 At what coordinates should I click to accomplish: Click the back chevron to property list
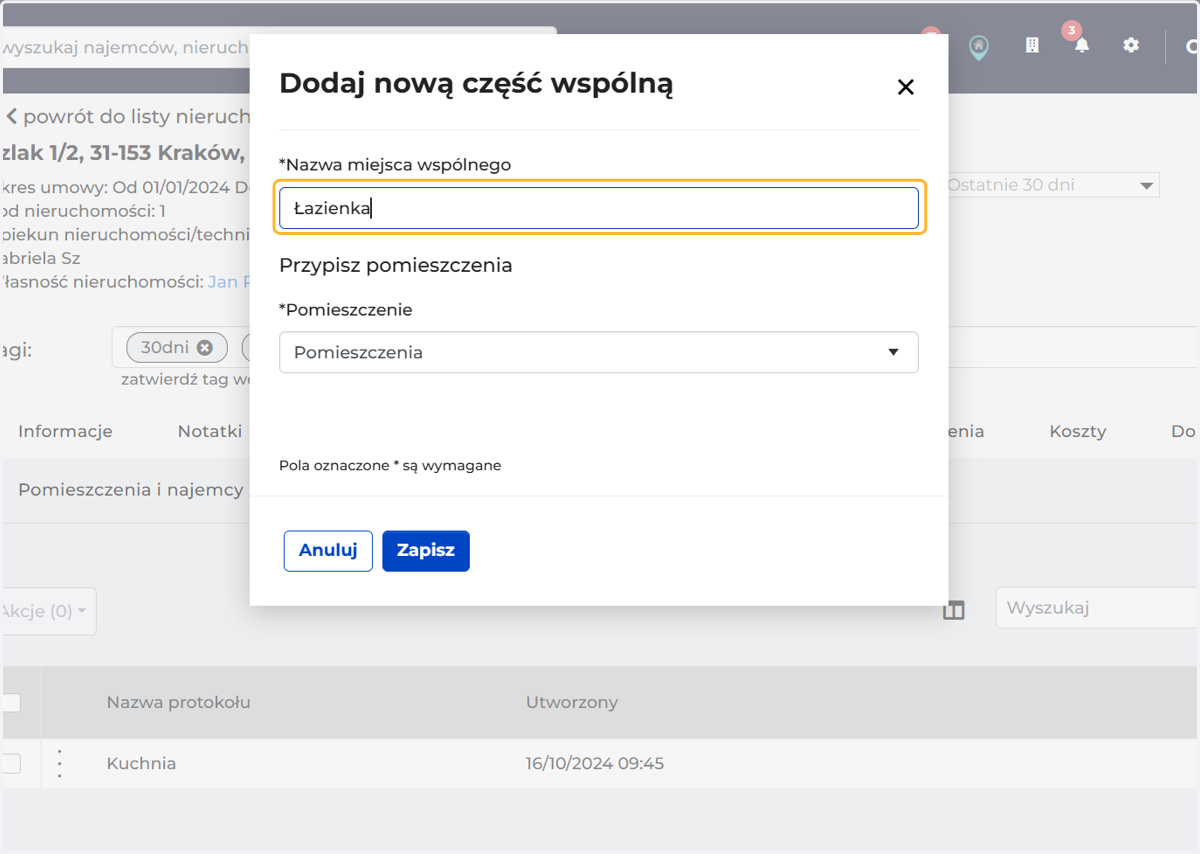pyautogui.click(x=11, y=116)
